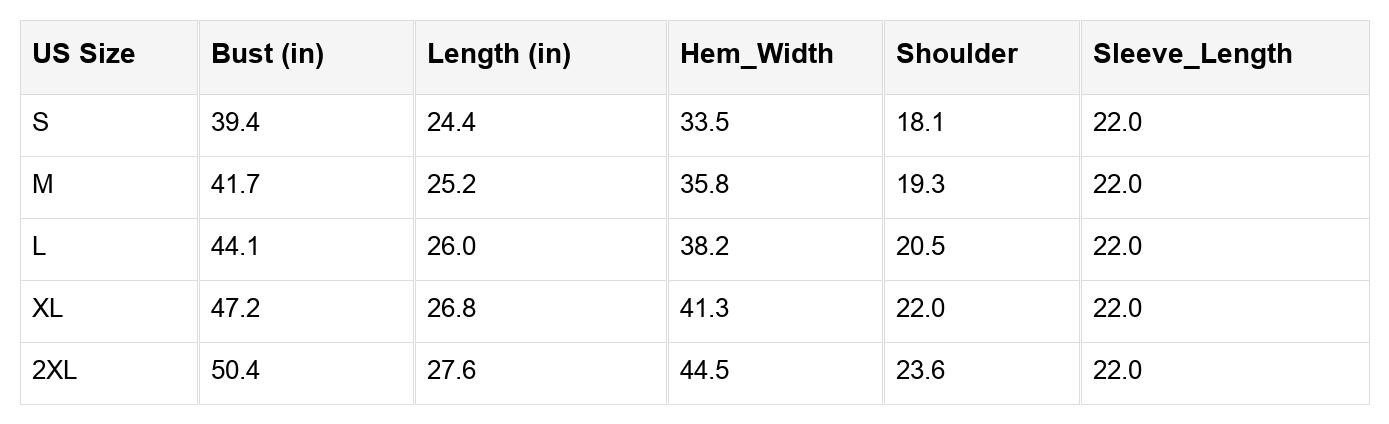Click shoulder value 23.6 in 2XL row
The width and height of the screenshot is (1389, 424).
(920, 371)
